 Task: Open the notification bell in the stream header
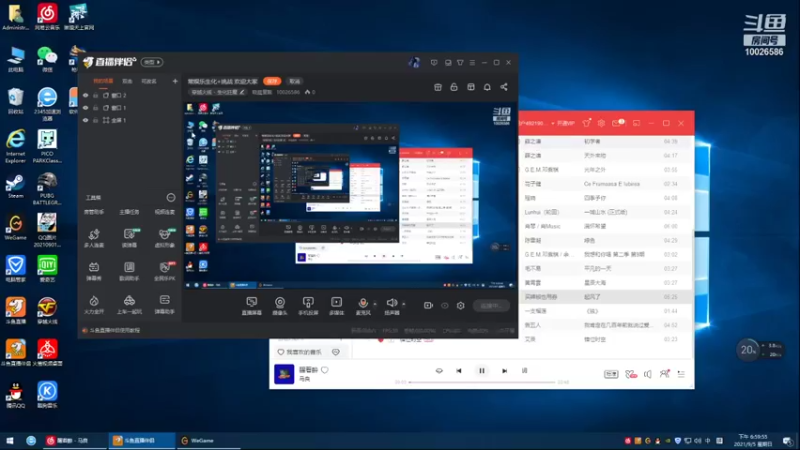[x=487, y=87]
